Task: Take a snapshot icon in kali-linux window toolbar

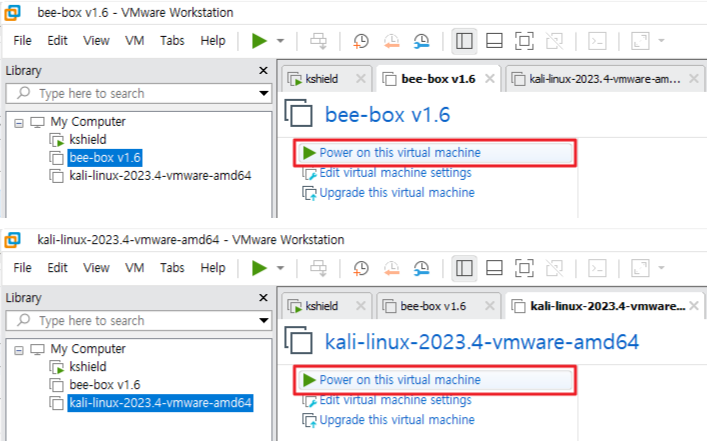Action: [361, 268]
